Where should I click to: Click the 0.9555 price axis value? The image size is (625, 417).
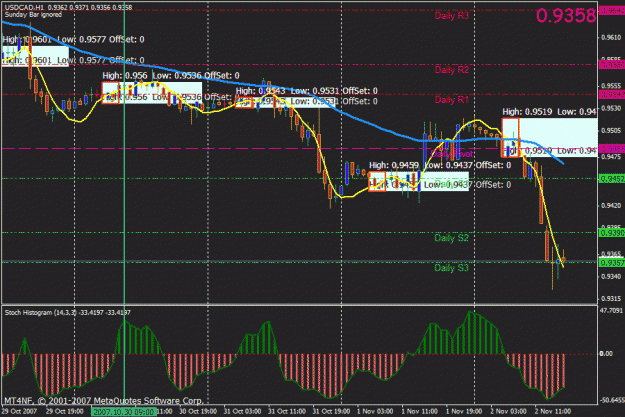[611, 86]
